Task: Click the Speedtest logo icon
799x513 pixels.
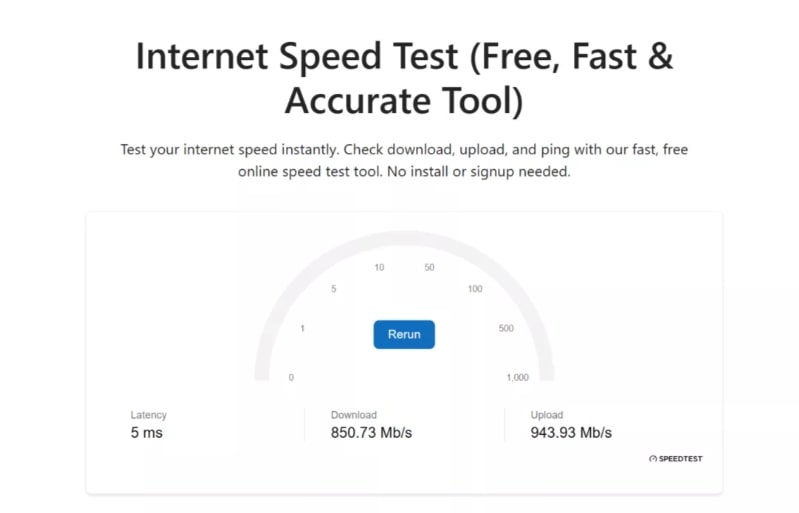Action: click(653, 459)
